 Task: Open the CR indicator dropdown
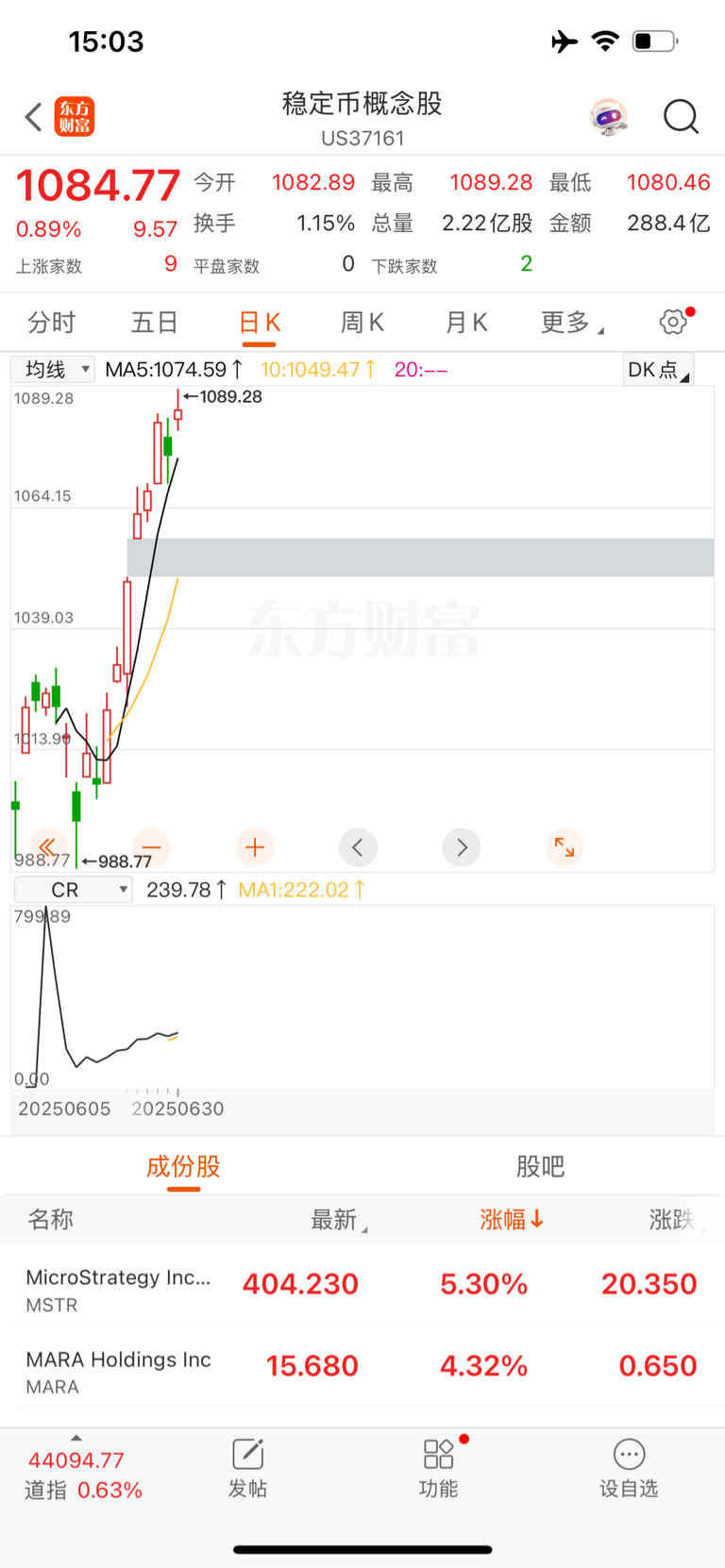coord(74,890)
